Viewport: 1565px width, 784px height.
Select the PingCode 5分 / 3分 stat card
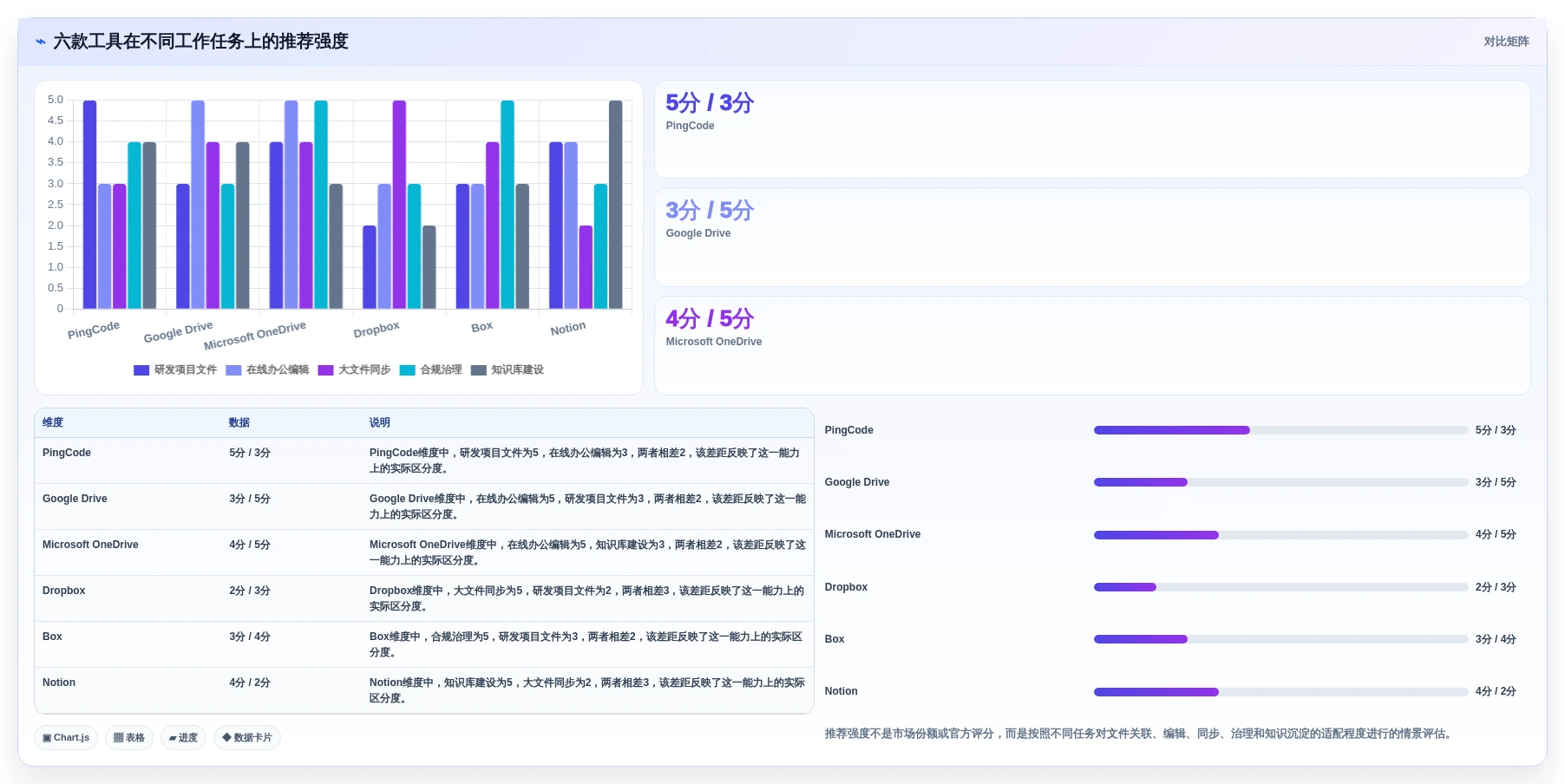1092,130
